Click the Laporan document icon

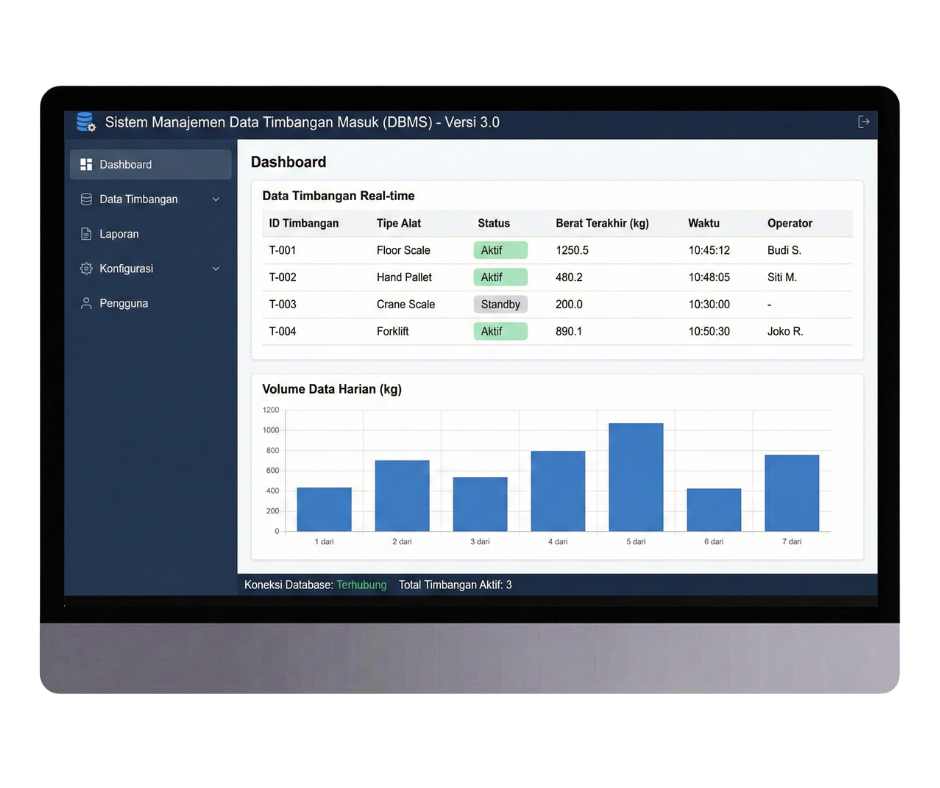tap(86, 234)
